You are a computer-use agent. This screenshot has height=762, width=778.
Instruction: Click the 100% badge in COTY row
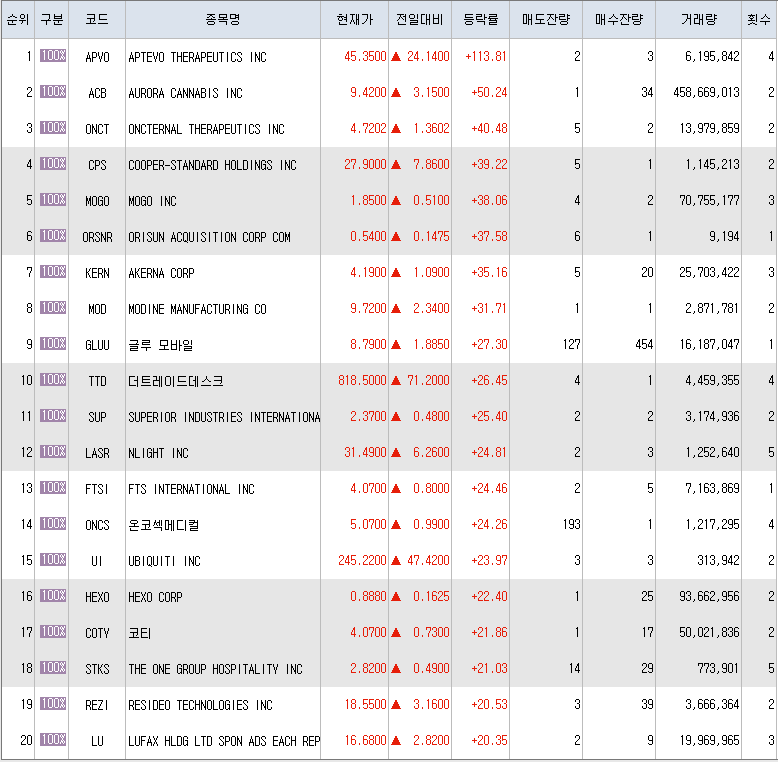(53, 631)
